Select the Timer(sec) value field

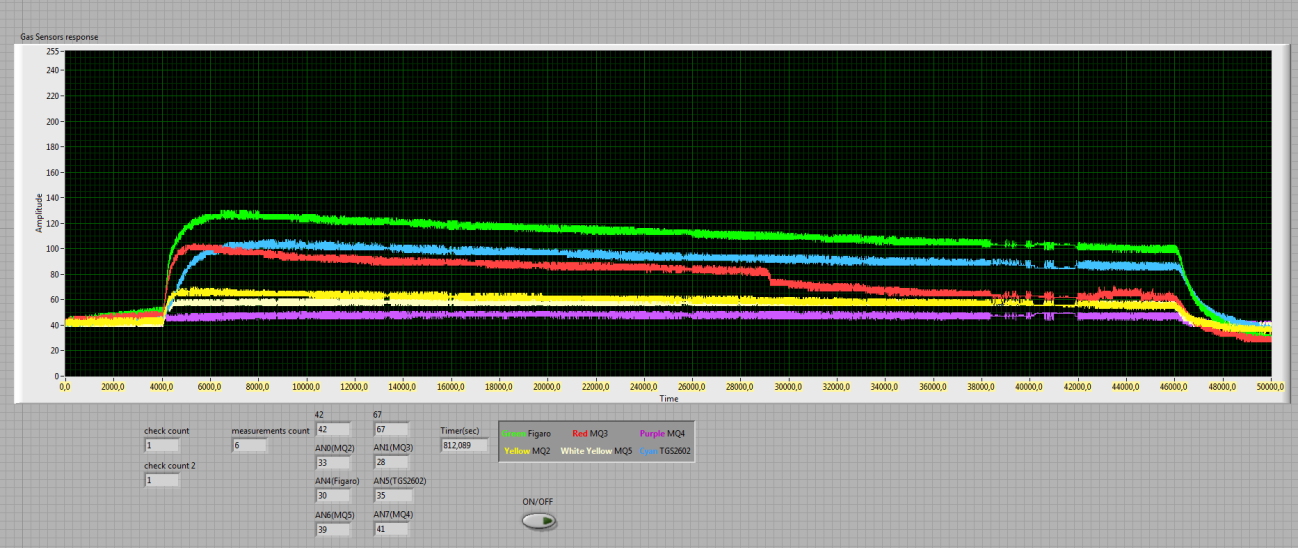(464, 446)
